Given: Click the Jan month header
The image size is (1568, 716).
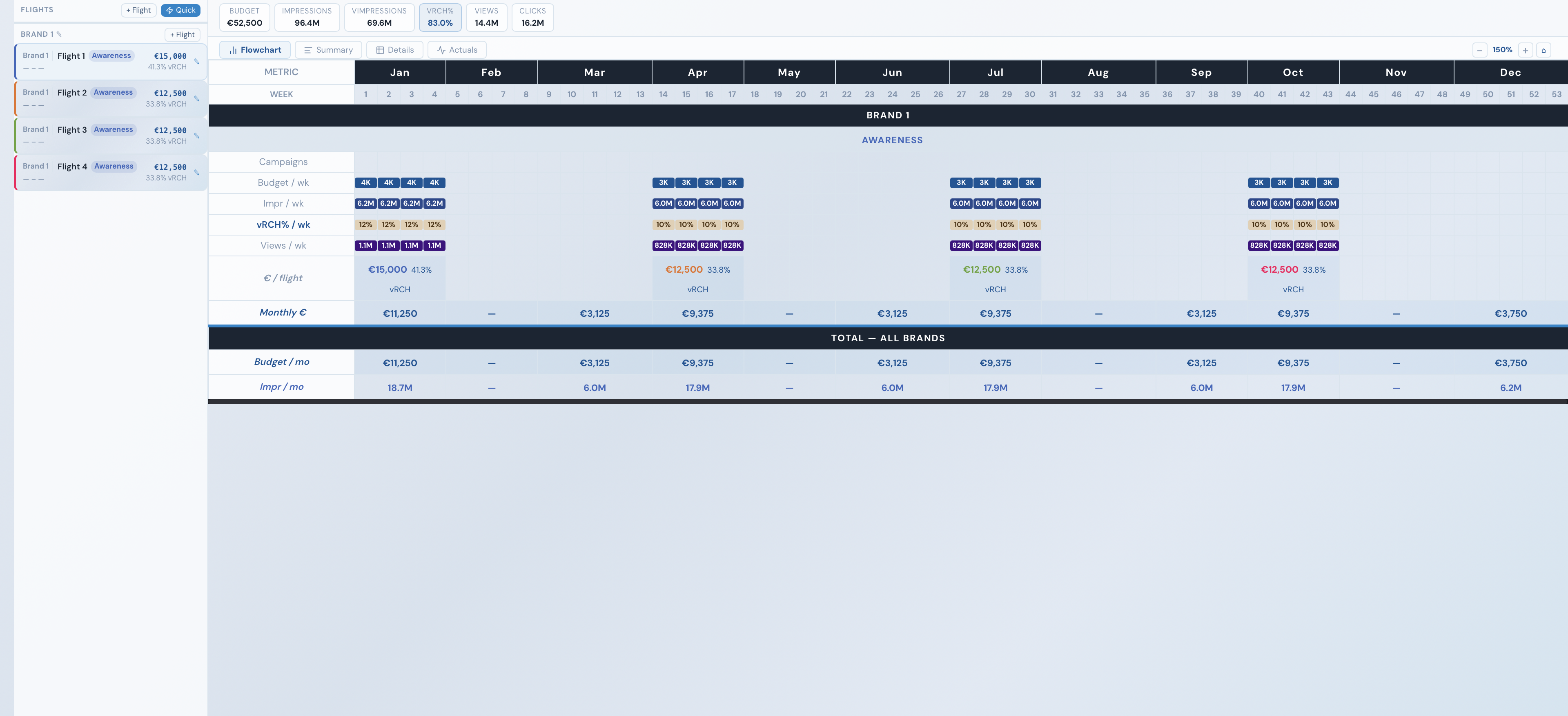Looking at the screenshot, I should (400, 72).
